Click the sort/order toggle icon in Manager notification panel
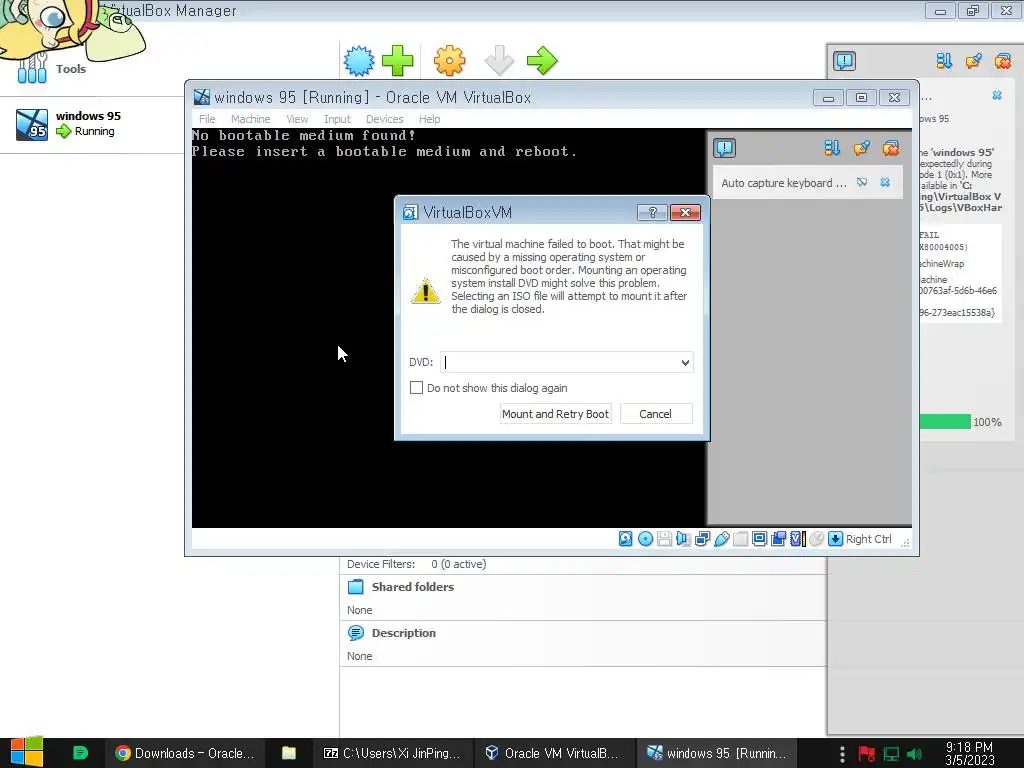 click(x=944, y=61)
